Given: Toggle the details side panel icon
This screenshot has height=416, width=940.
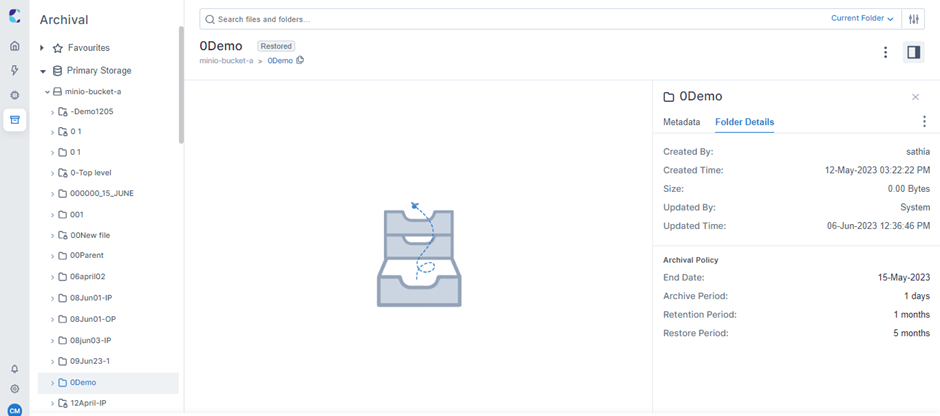Looking at the screenshot, I should click(914, 53).
